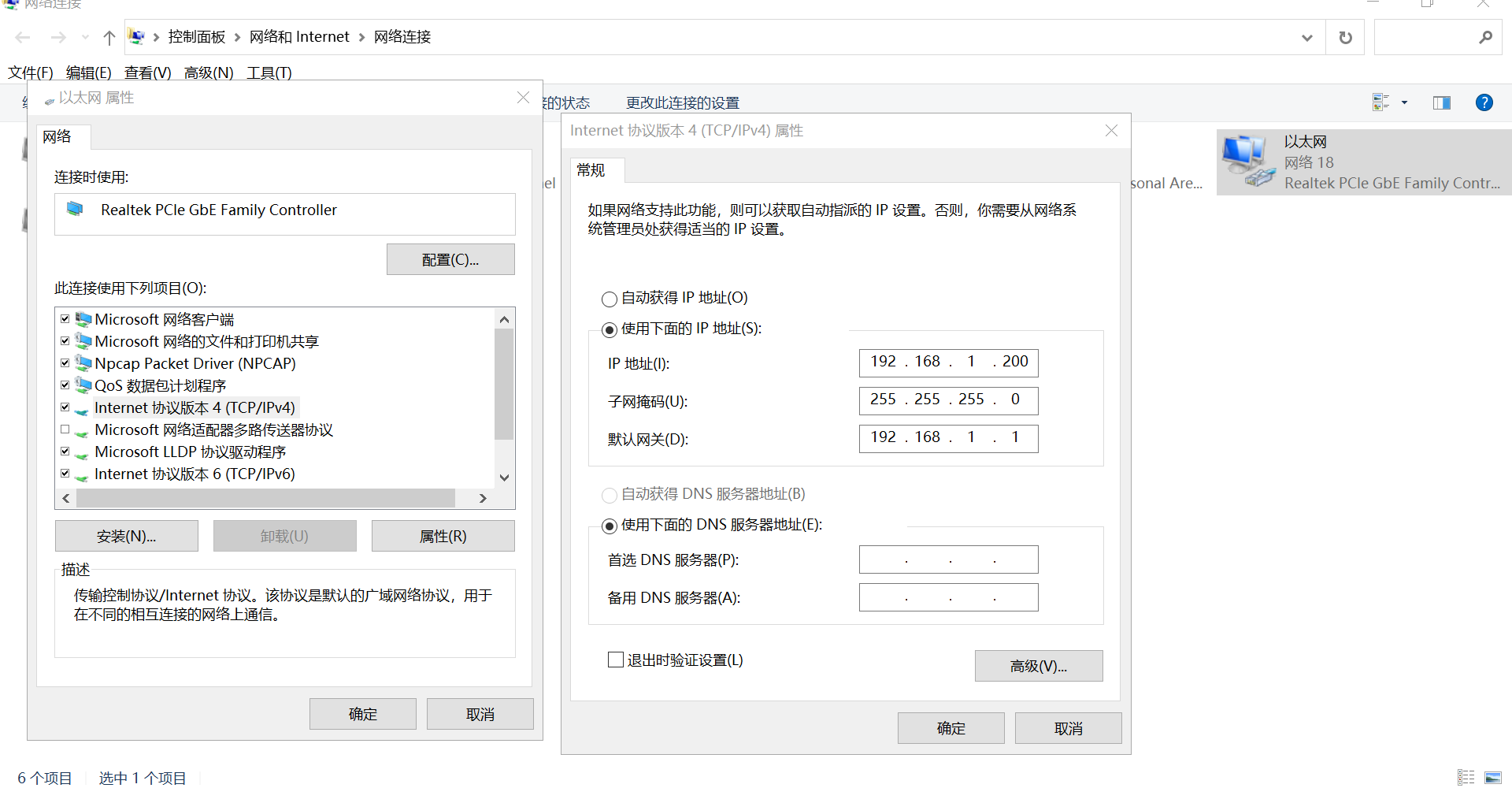
Task: Enable Microsoft 网络适配器多路传送器协议 checkbox
Action: tap(65, 429)
